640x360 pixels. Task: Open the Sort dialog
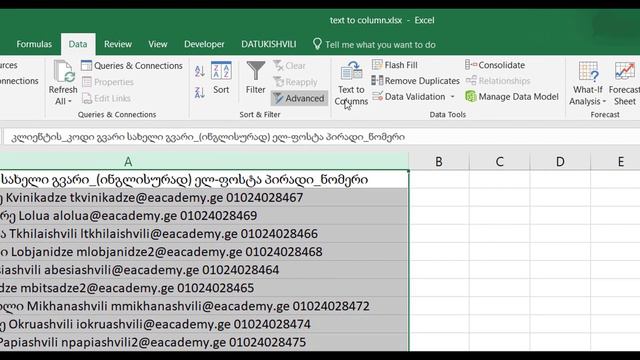[221, 78]
